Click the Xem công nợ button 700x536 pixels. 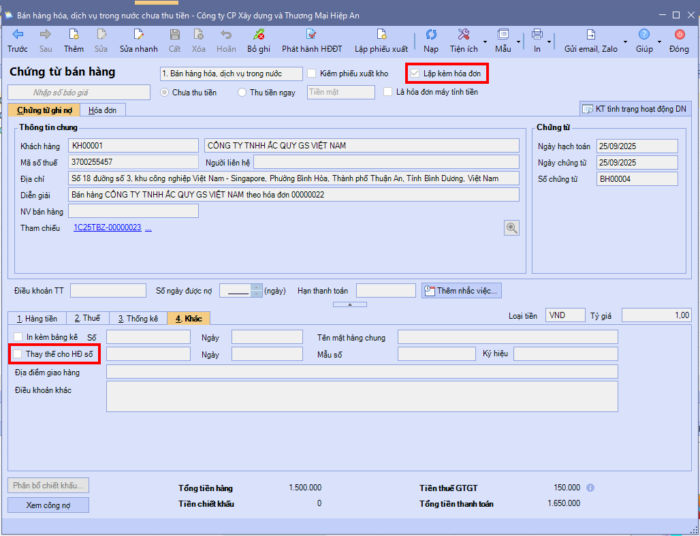tap(48, 505)
